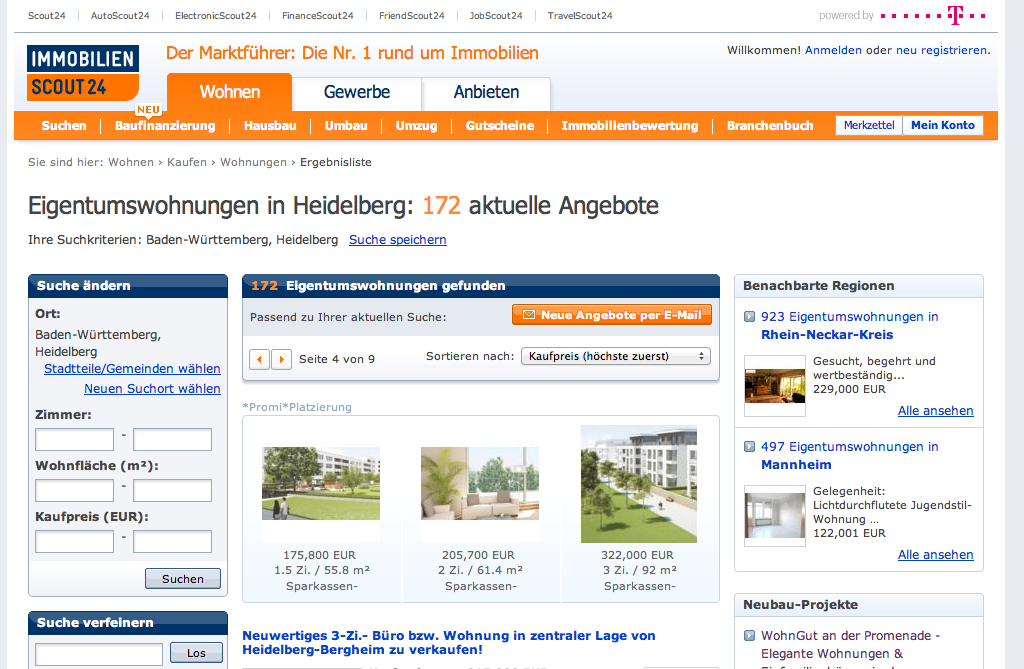Viewport: 1024px width, 669px height.
Task: Click Alle ansehen under Rhein-Neckar-Kreis
Action: [935, 410]
